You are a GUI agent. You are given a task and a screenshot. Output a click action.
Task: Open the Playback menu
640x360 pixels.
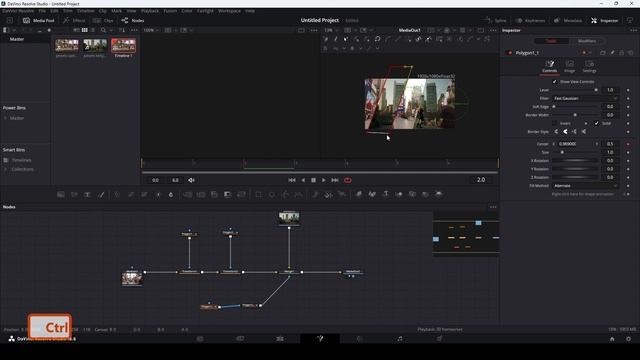(150, 11)
